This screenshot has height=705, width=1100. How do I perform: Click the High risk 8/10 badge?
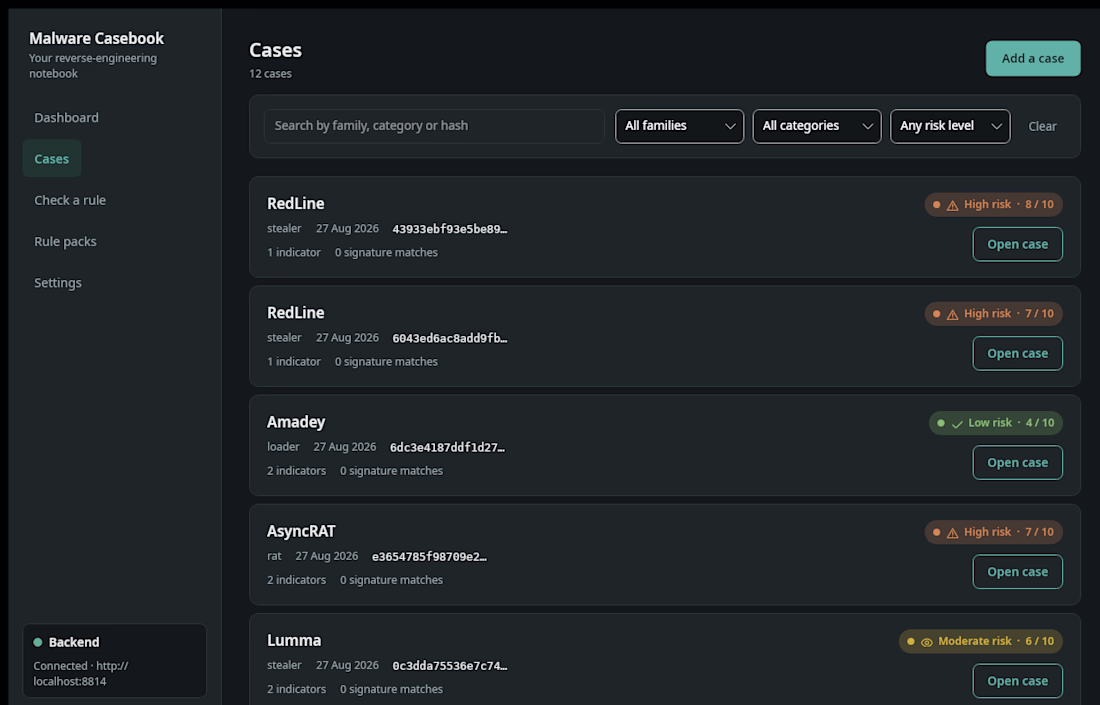[x=993, y=205]
